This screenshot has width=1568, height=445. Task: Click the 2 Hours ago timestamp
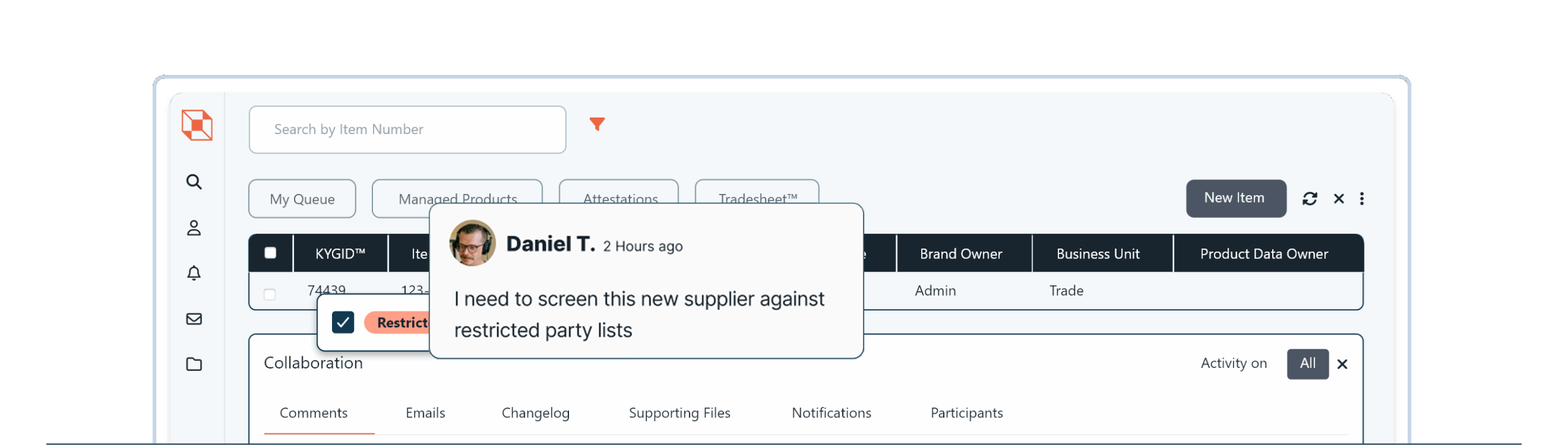click(643, 246)
